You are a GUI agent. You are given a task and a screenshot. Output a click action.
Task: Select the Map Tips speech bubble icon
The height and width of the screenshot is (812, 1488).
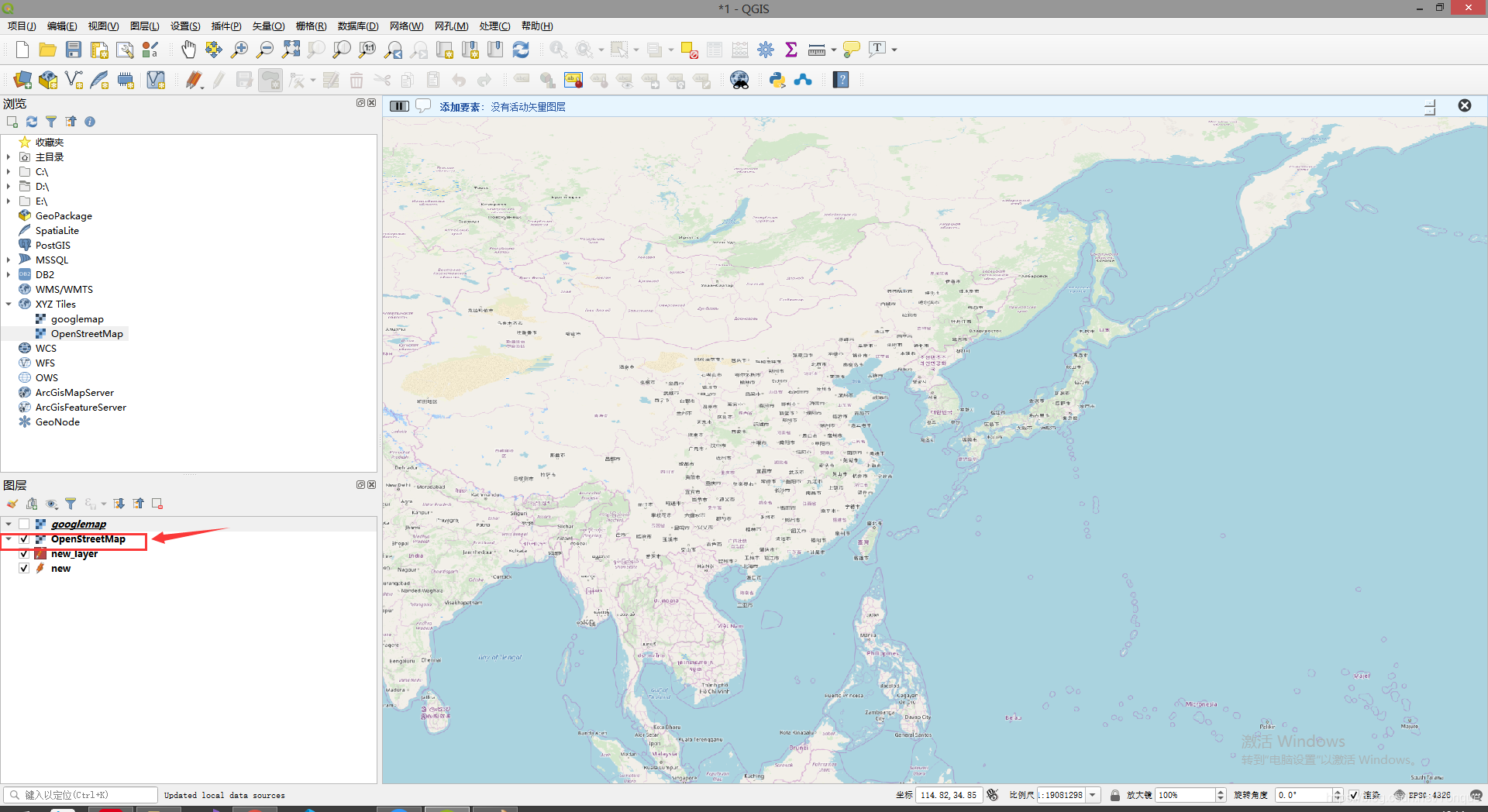click(851, 50)
